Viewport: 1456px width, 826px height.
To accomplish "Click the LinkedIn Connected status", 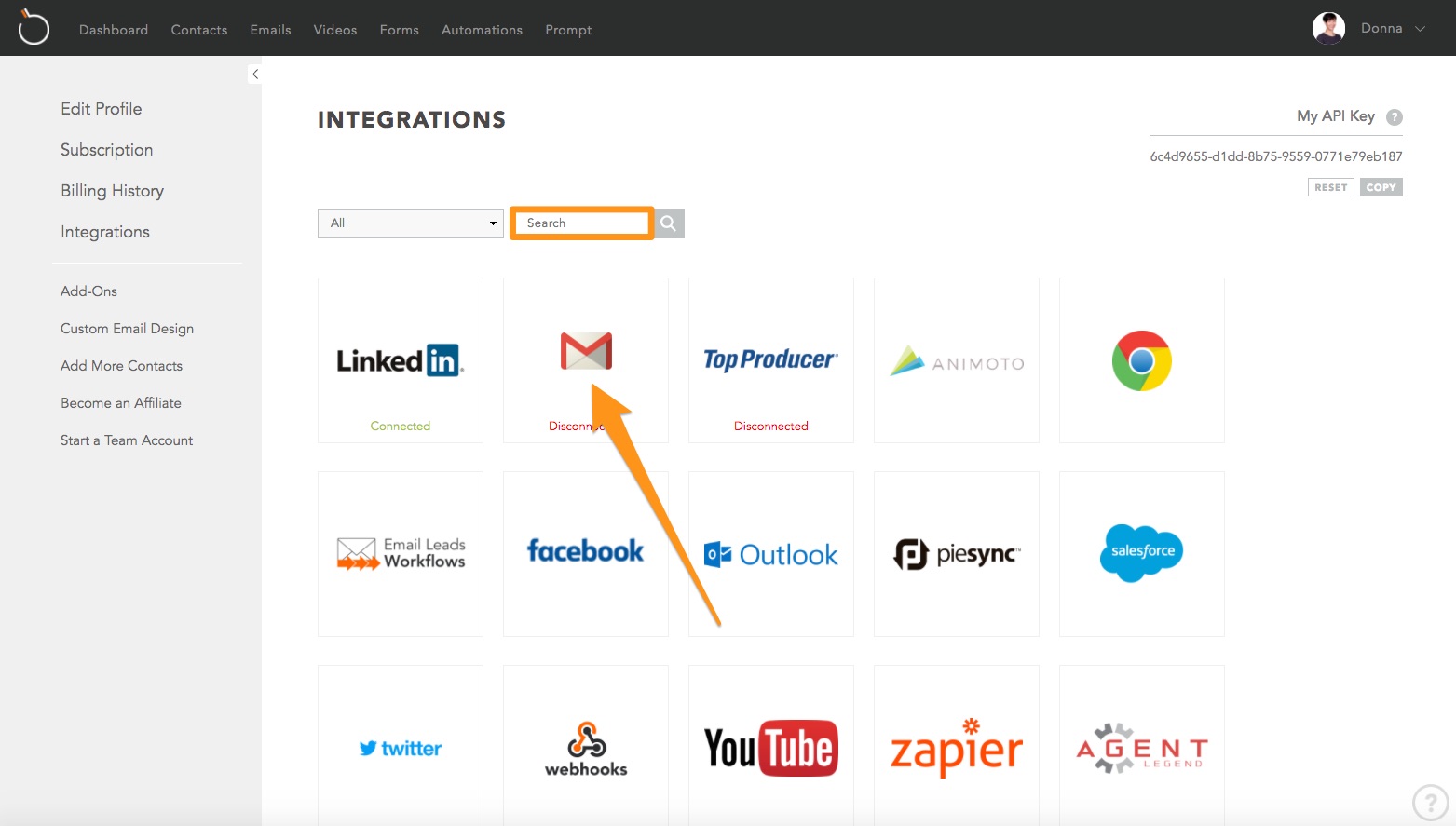I will point(401,426).
